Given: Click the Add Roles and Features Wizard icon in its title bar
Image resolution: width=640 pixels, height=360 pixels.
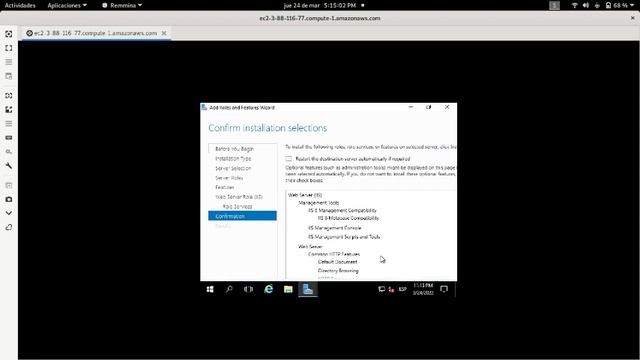Looking at the screenshot, I should [204, 107].
